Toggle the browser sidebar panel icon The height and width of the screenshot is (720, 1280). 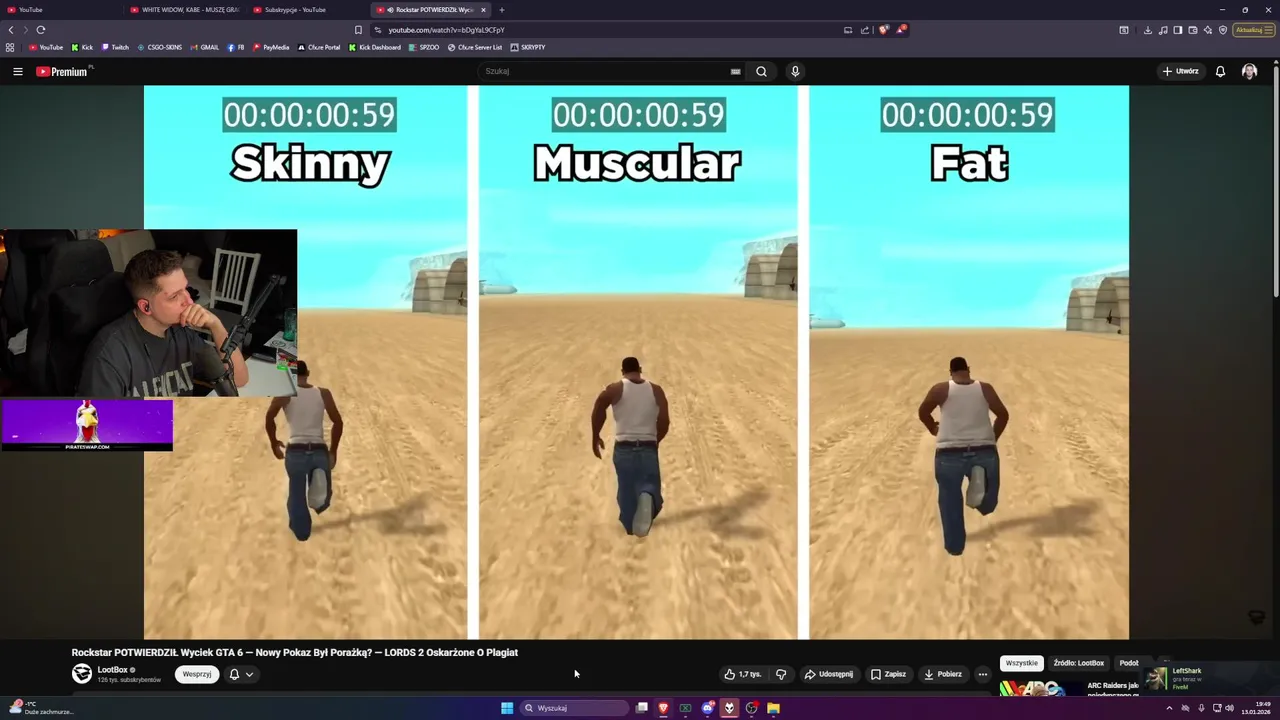[x=1177, y=30]
